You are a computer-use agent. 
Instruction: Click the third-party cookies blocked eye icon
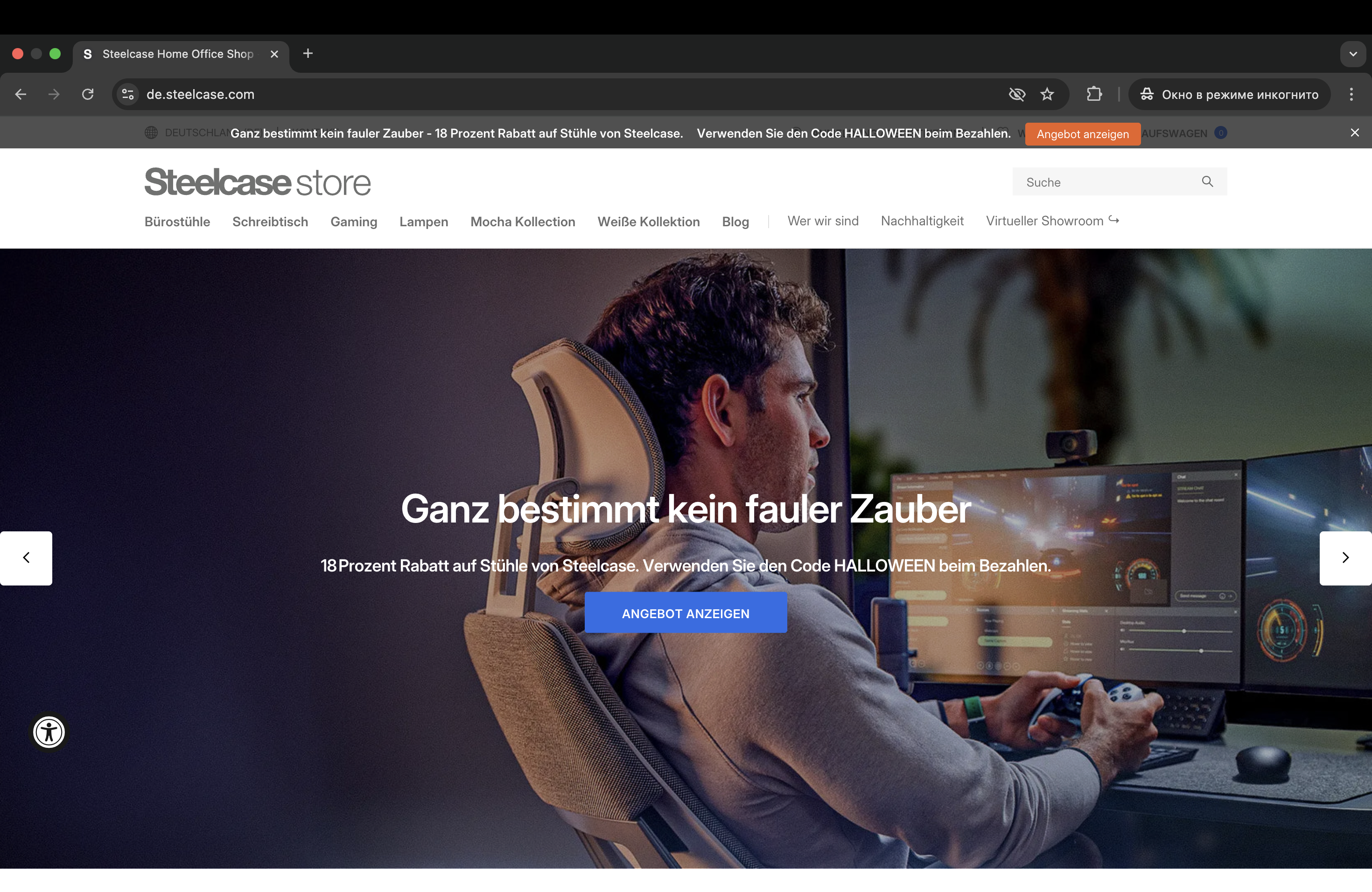tap(1017, 94)
